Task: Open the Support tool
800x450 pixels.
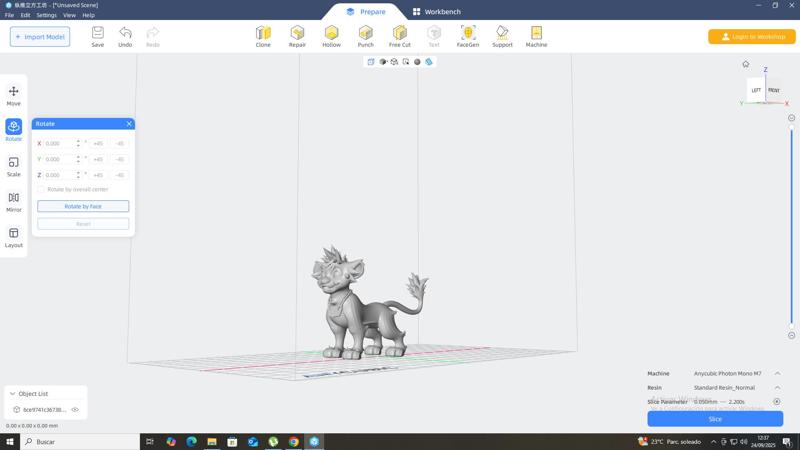Action: click(x=502, y=37)
